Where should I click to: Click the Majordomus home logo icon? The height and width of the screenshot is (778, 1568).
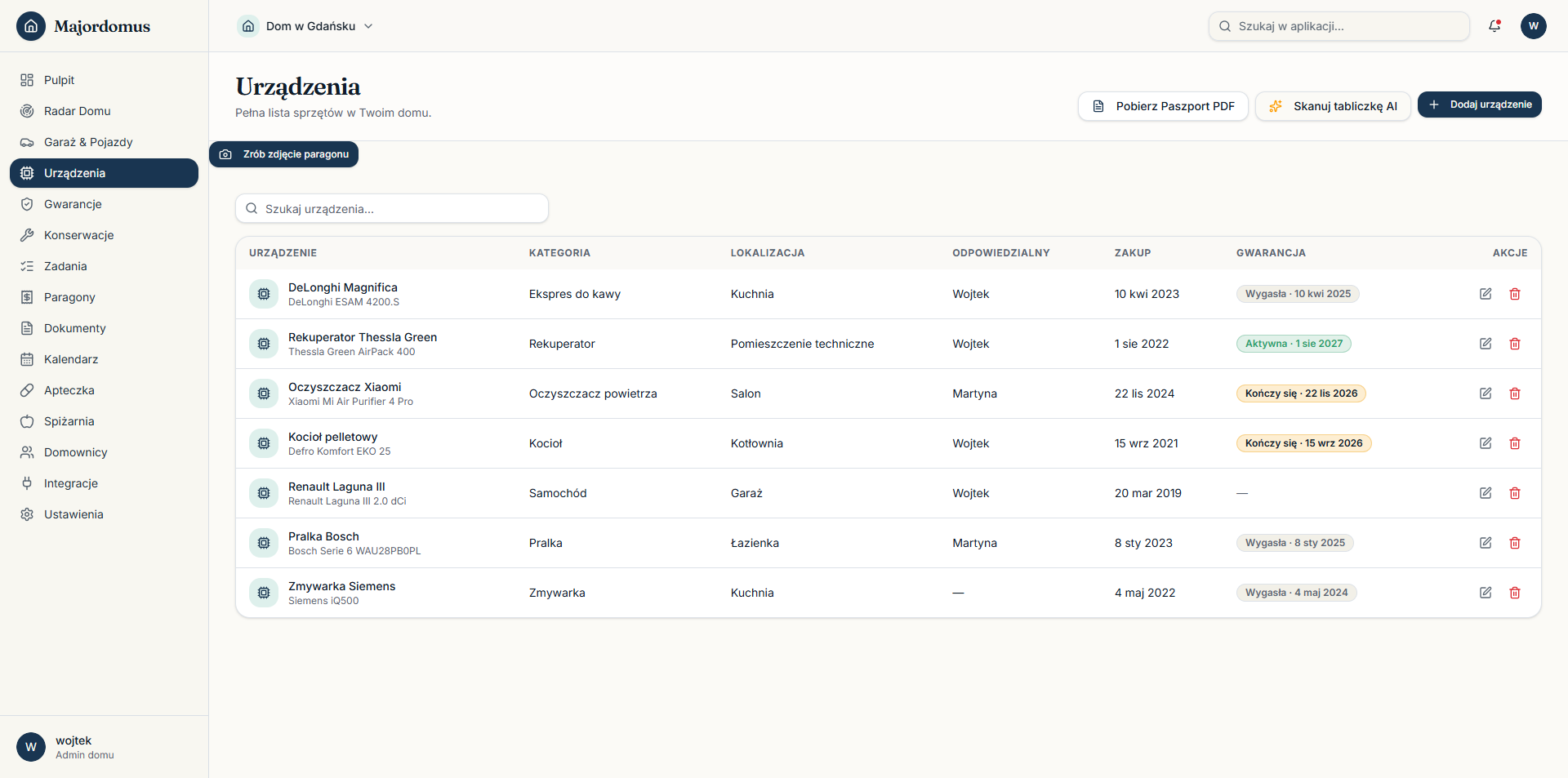coord(31,26)
